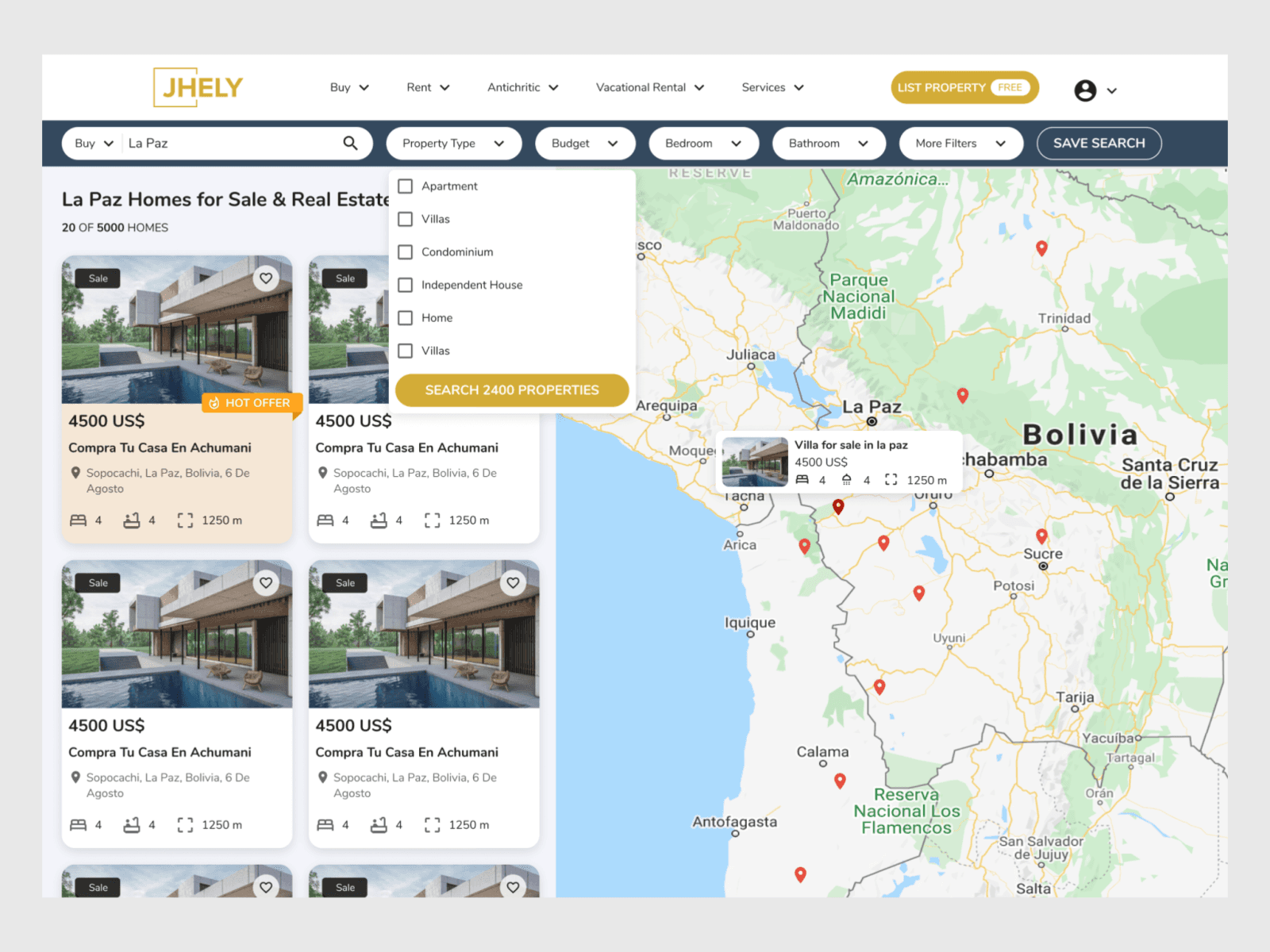Click the Hot Offer flame badge
1270x952 pixels.
pos(215,403)
